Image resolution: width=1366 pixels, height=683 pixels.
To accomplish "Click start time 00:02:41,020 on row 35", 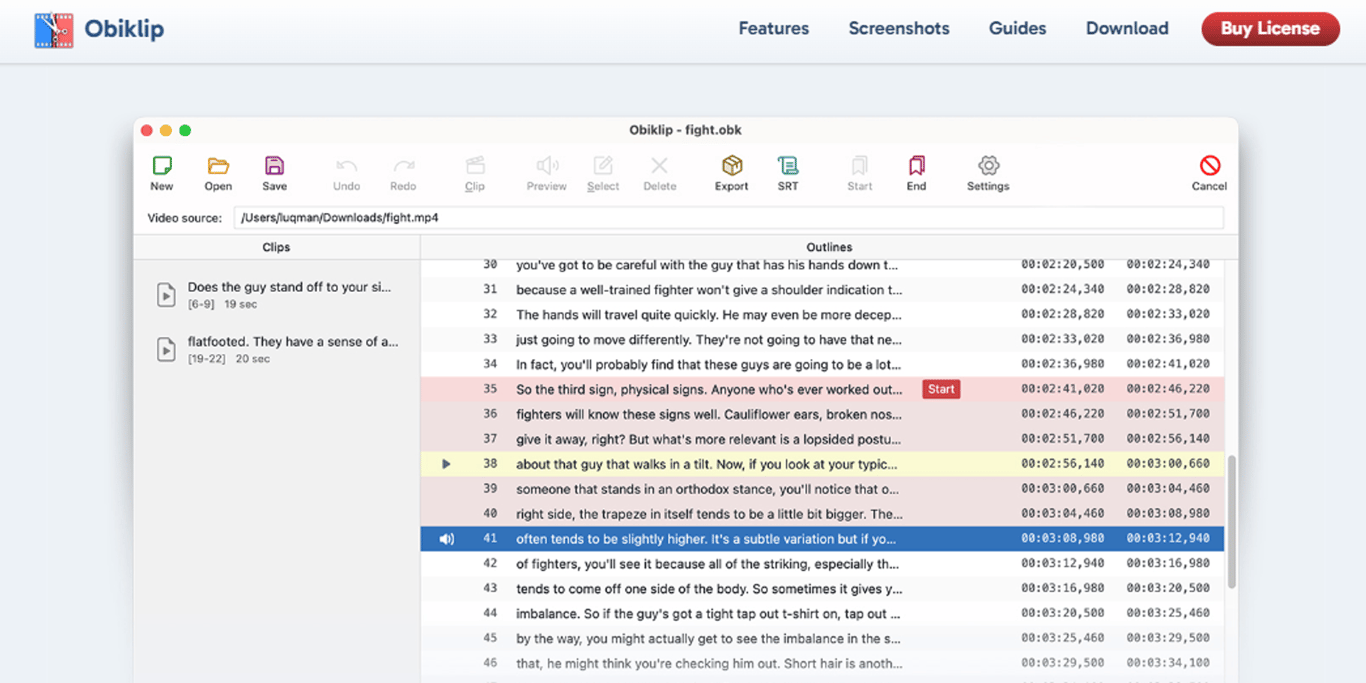I will coord(1063,389).
